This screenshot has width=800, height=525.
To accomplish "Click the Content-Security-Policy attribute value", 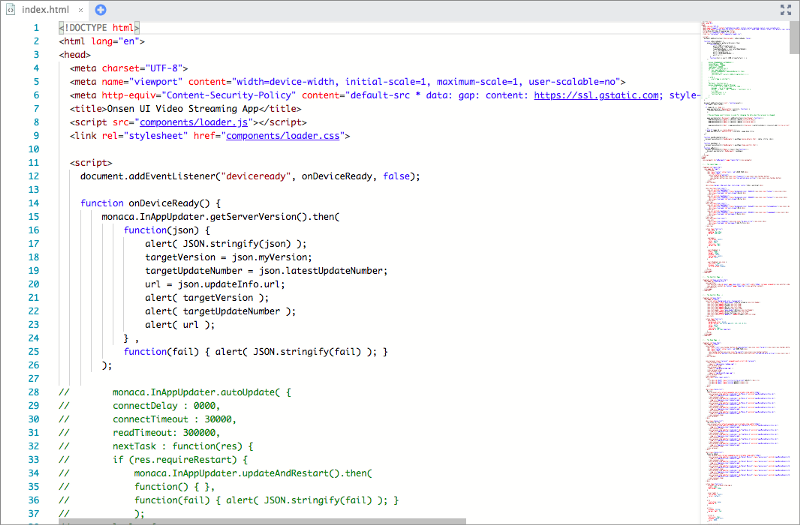I will (x=229, y=95).
